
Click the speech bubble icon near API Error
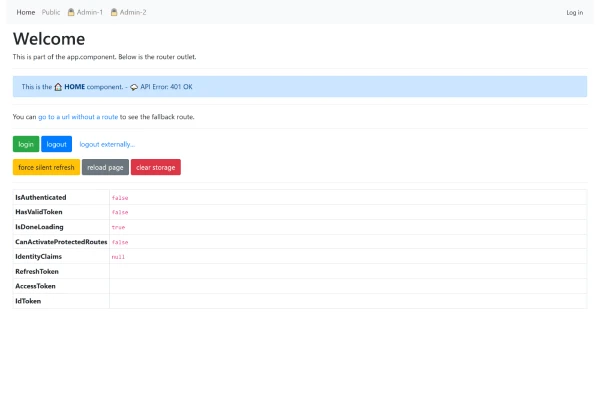(x=134, y=87)
